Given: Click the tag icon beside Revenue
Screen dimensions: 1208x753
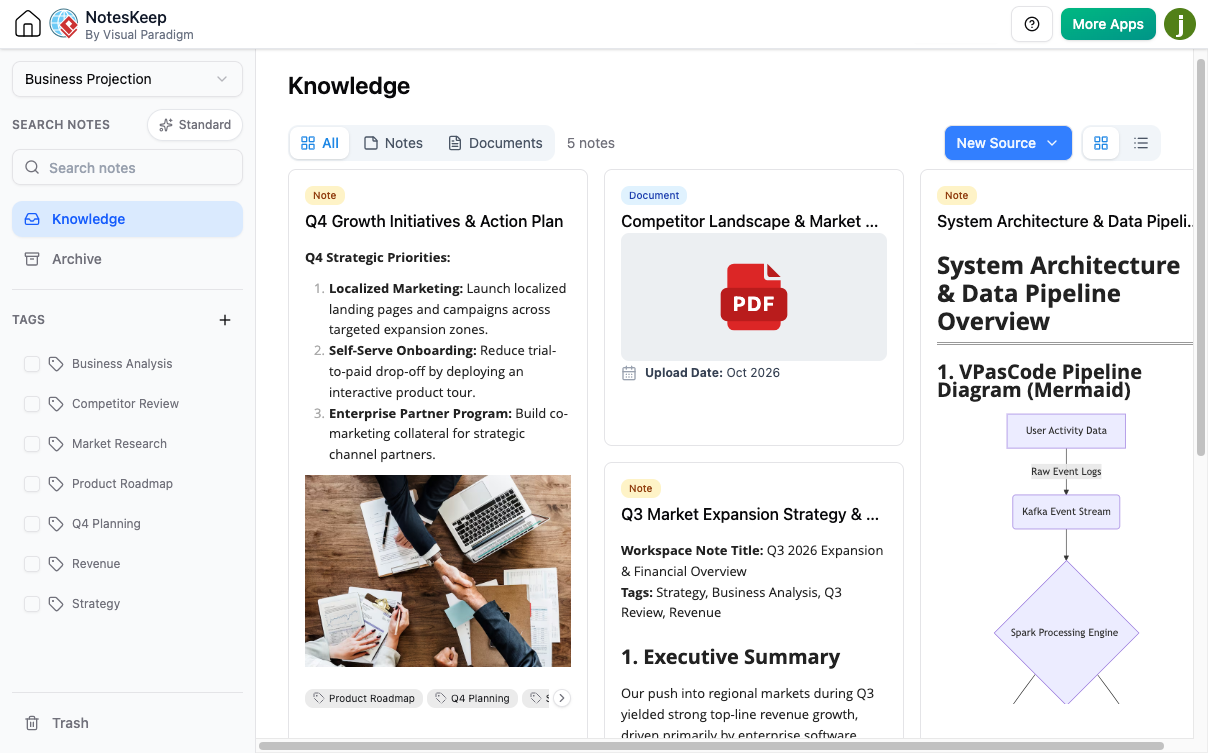Looking at the screenshot, I should tap(56, 564).
